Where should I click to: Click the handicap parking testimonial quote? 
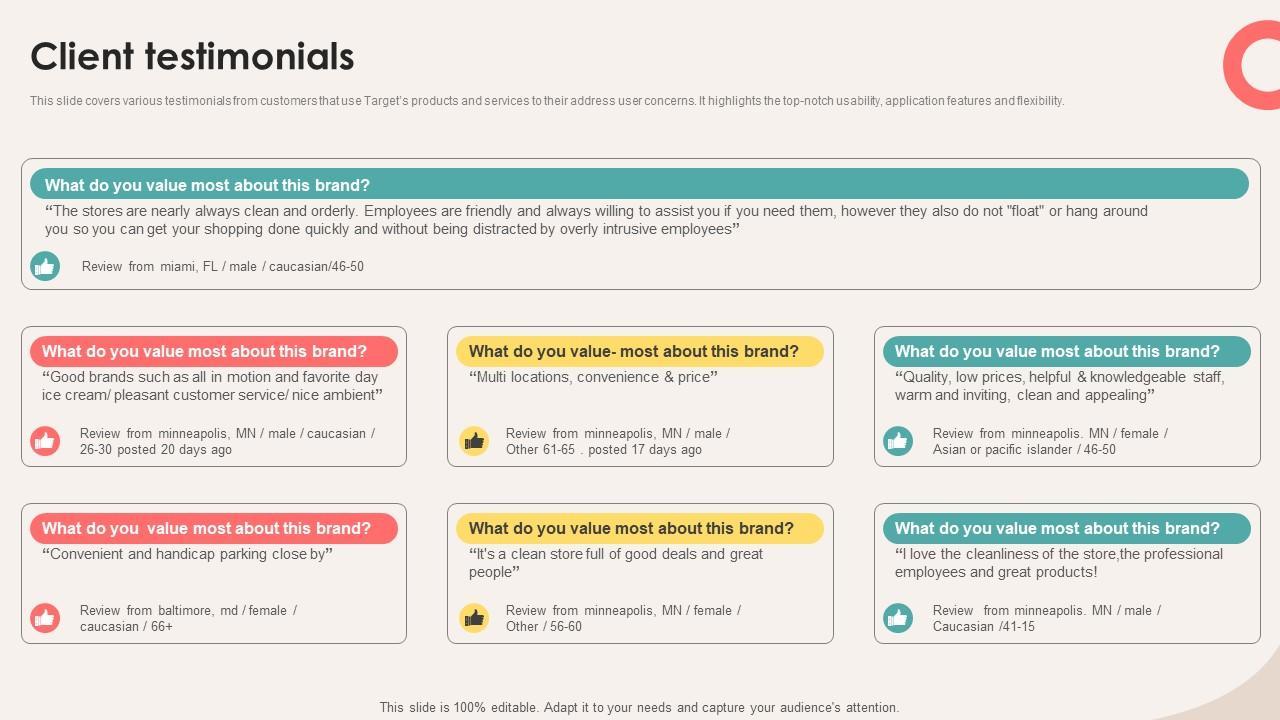[x=187, y=554]
